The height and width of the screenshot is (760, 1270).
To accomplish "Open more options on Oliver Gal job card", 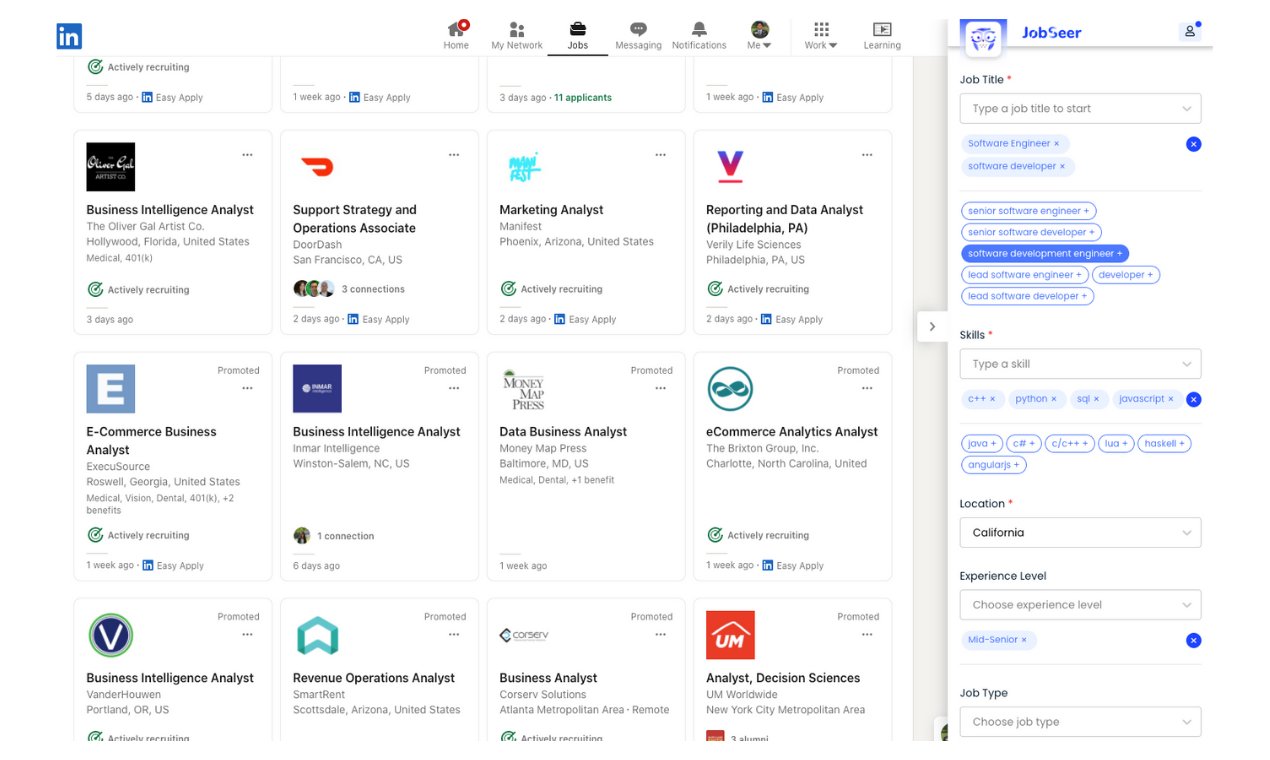I will tap(247, 155).
